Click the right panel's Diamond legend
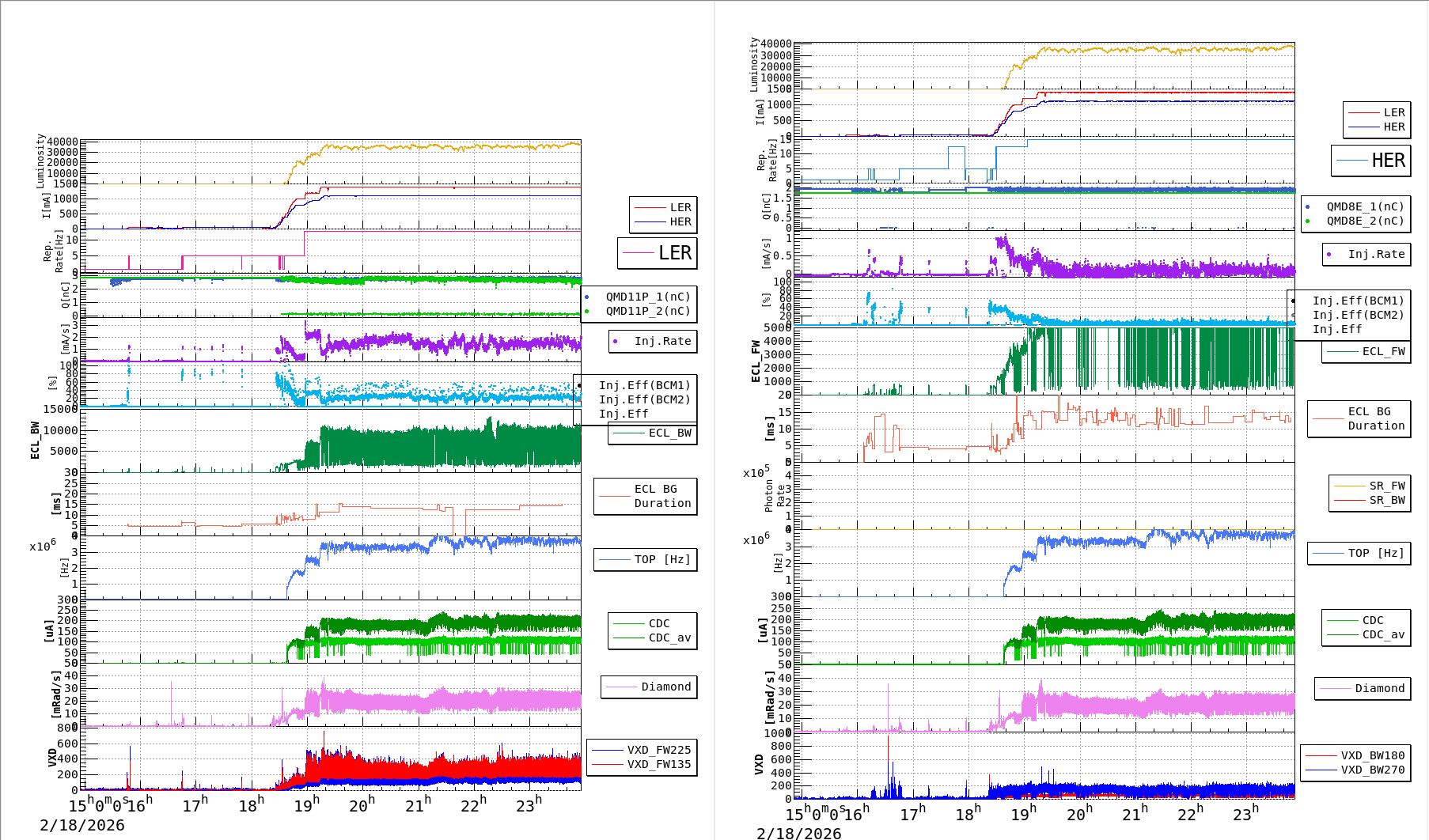This screenshot has height=840, width=1429. (x=1363, y=688)
